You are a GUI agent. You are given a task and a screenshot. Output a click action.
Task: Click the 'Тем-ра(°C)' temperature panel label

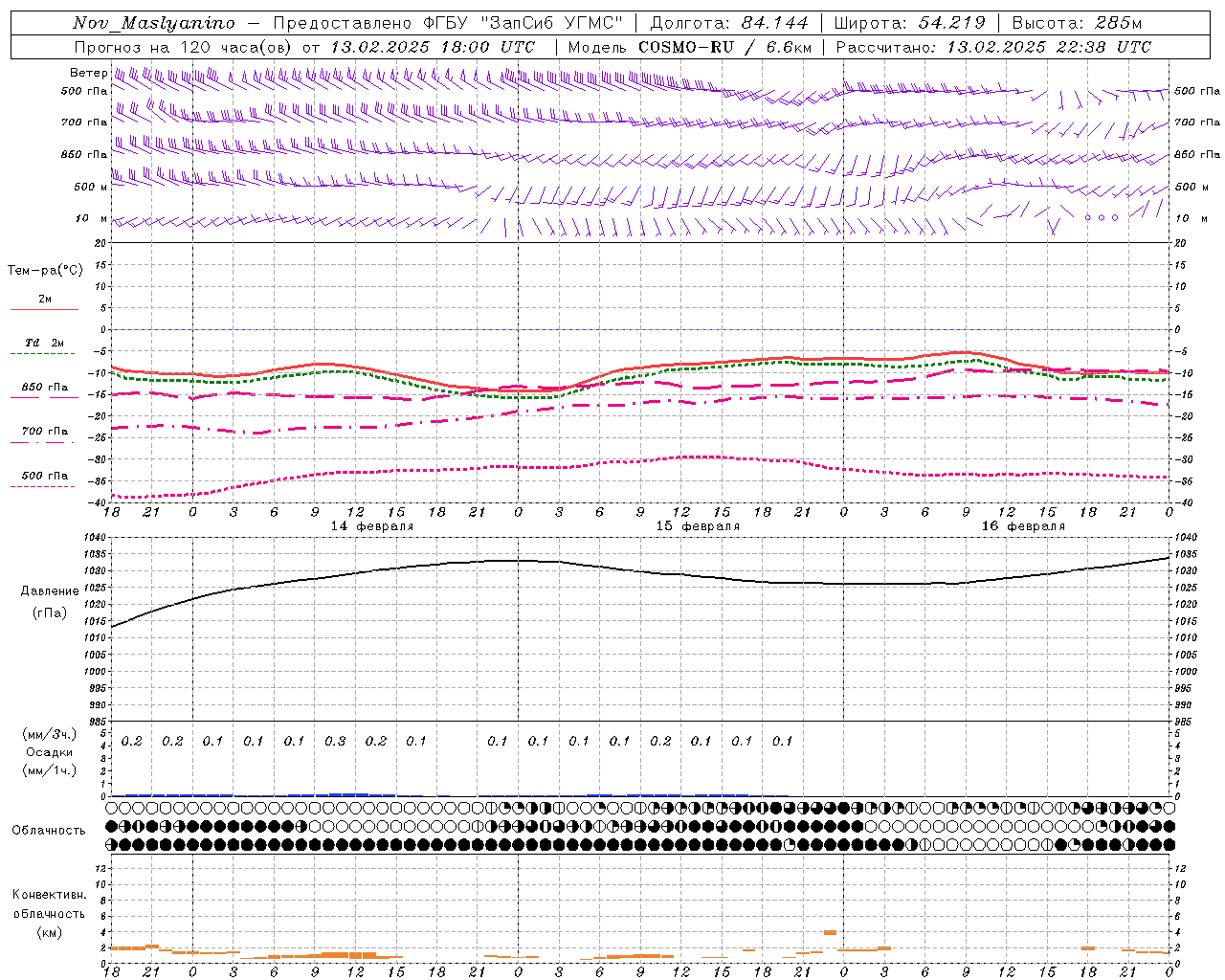coord(45,271)
